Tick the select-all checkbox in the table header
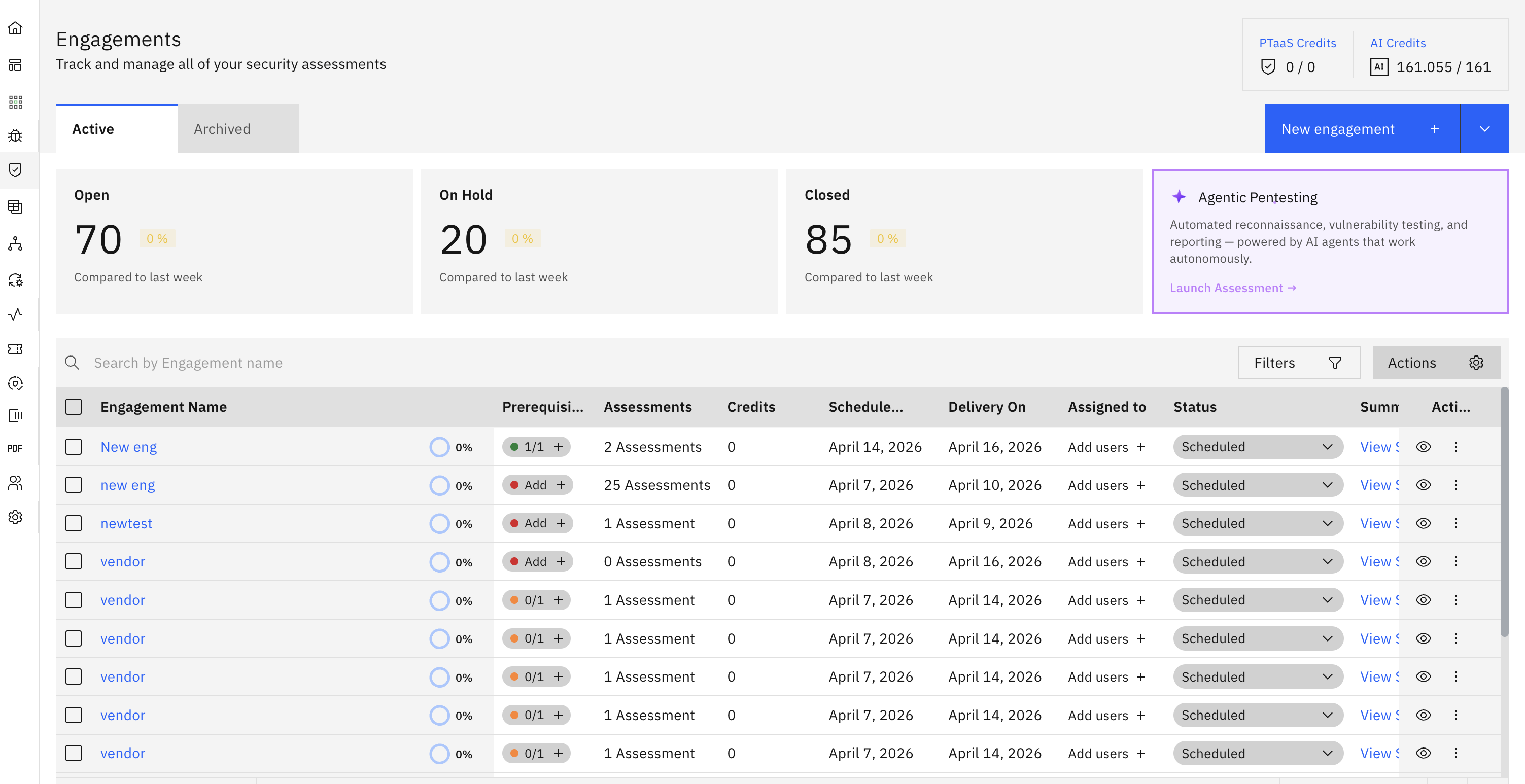Viewport: 1525px width, 784px height. tap(74, 407)
